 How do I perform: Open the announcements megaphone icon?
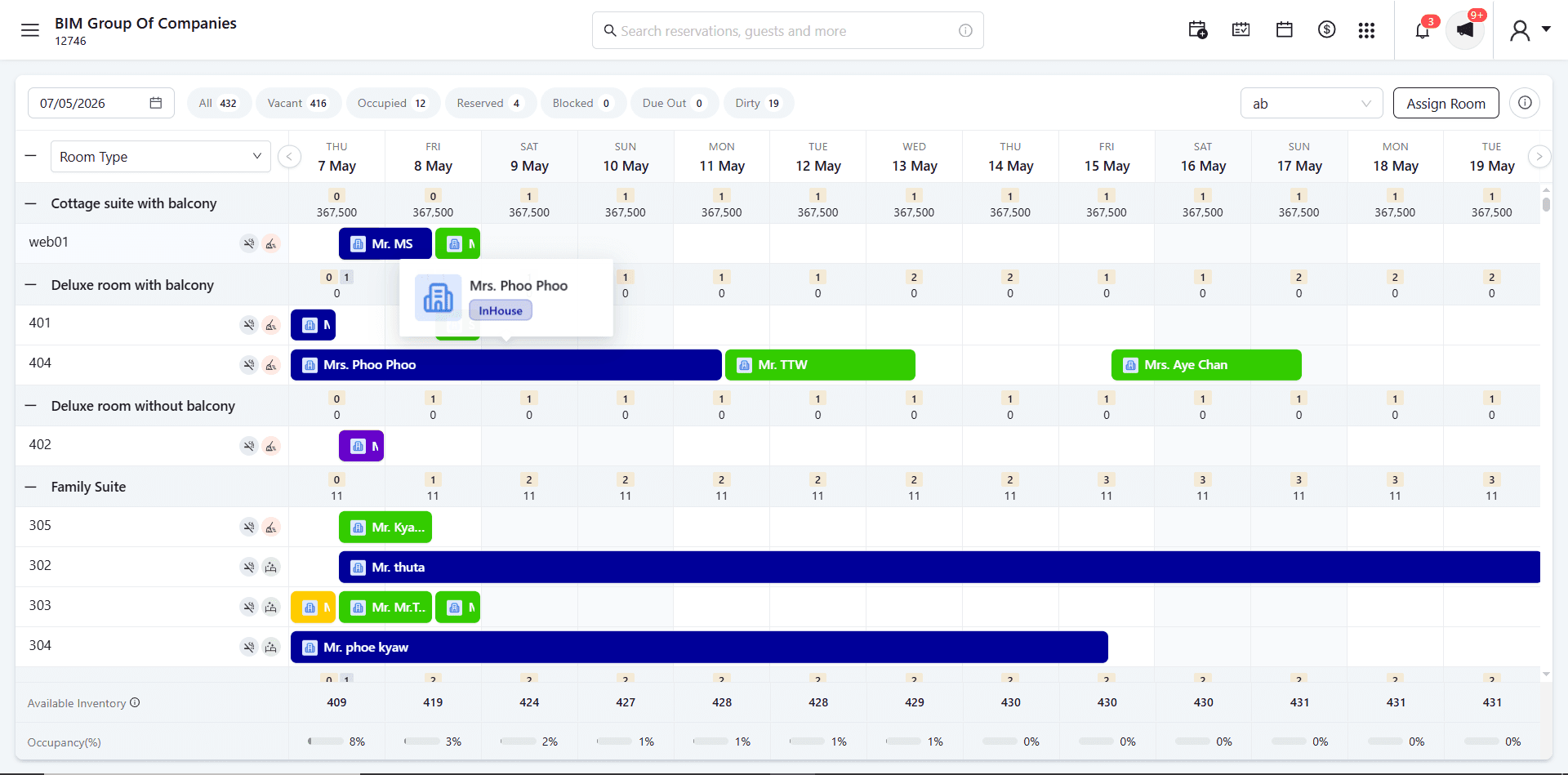(x=1465, y=30)
